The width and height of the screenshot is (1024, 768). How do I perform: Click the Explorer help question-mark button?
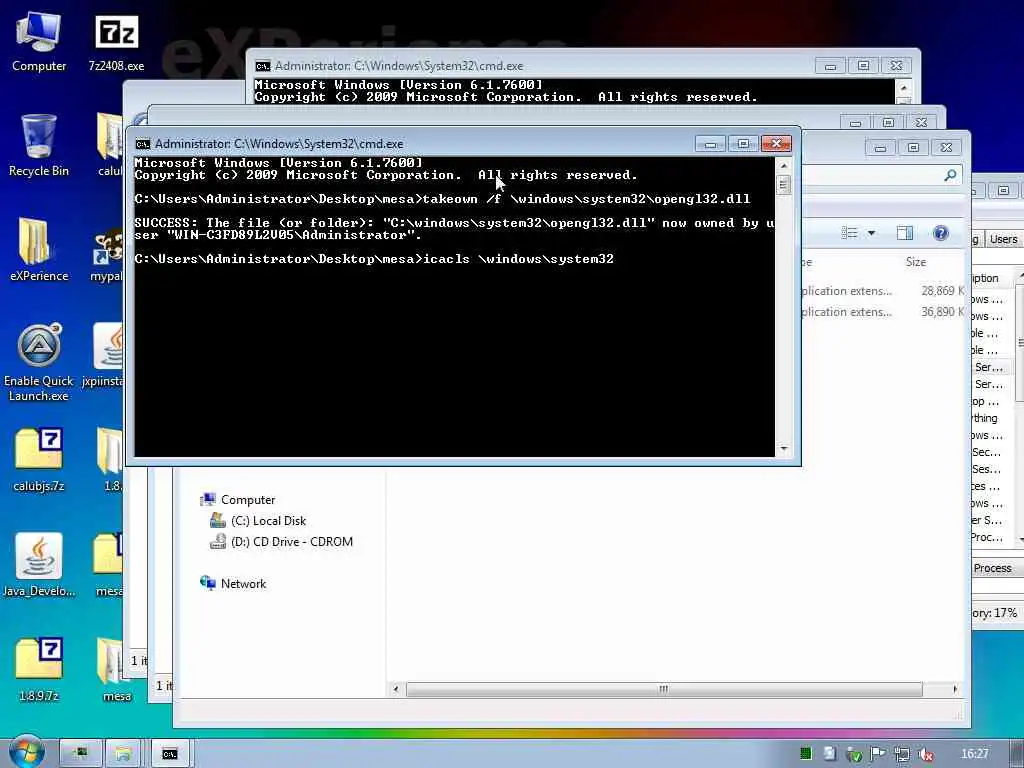[x=940, y=233]
